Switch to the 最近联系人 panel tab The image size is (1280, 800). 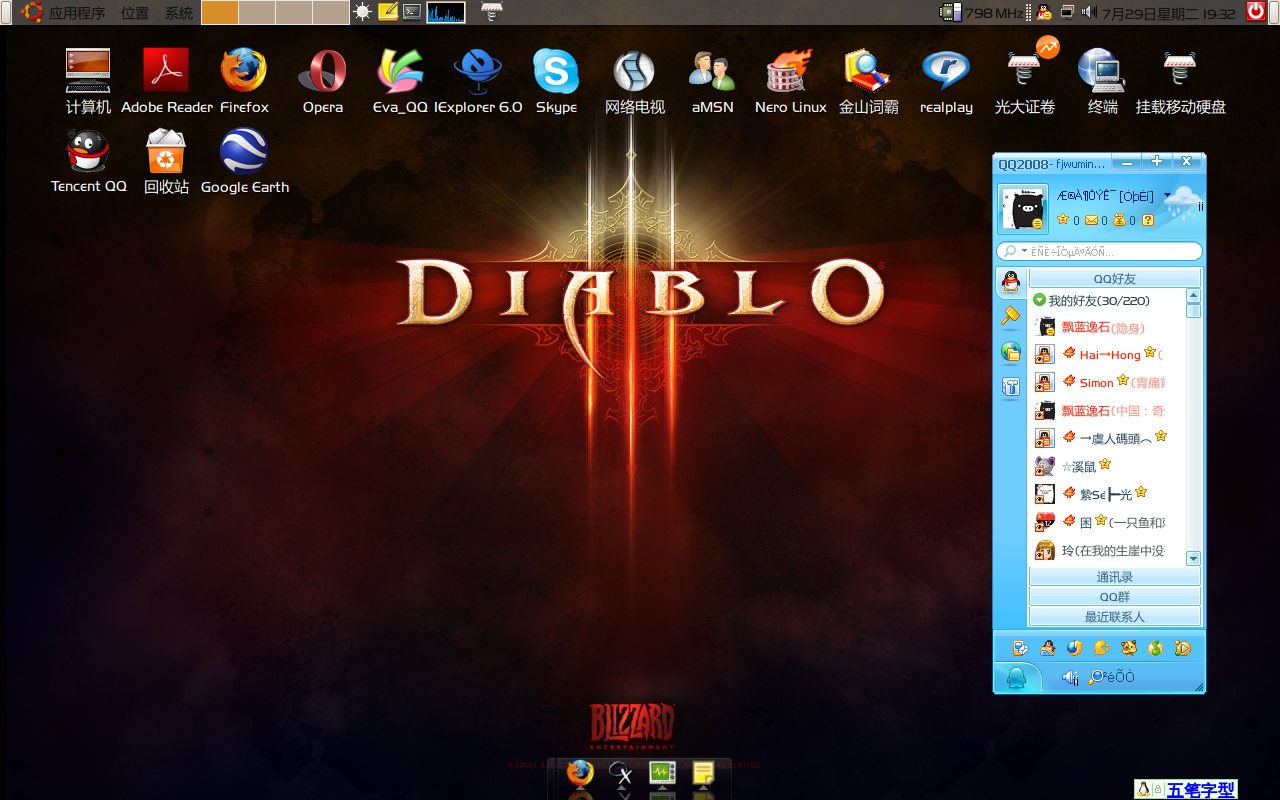(1115, 617)
